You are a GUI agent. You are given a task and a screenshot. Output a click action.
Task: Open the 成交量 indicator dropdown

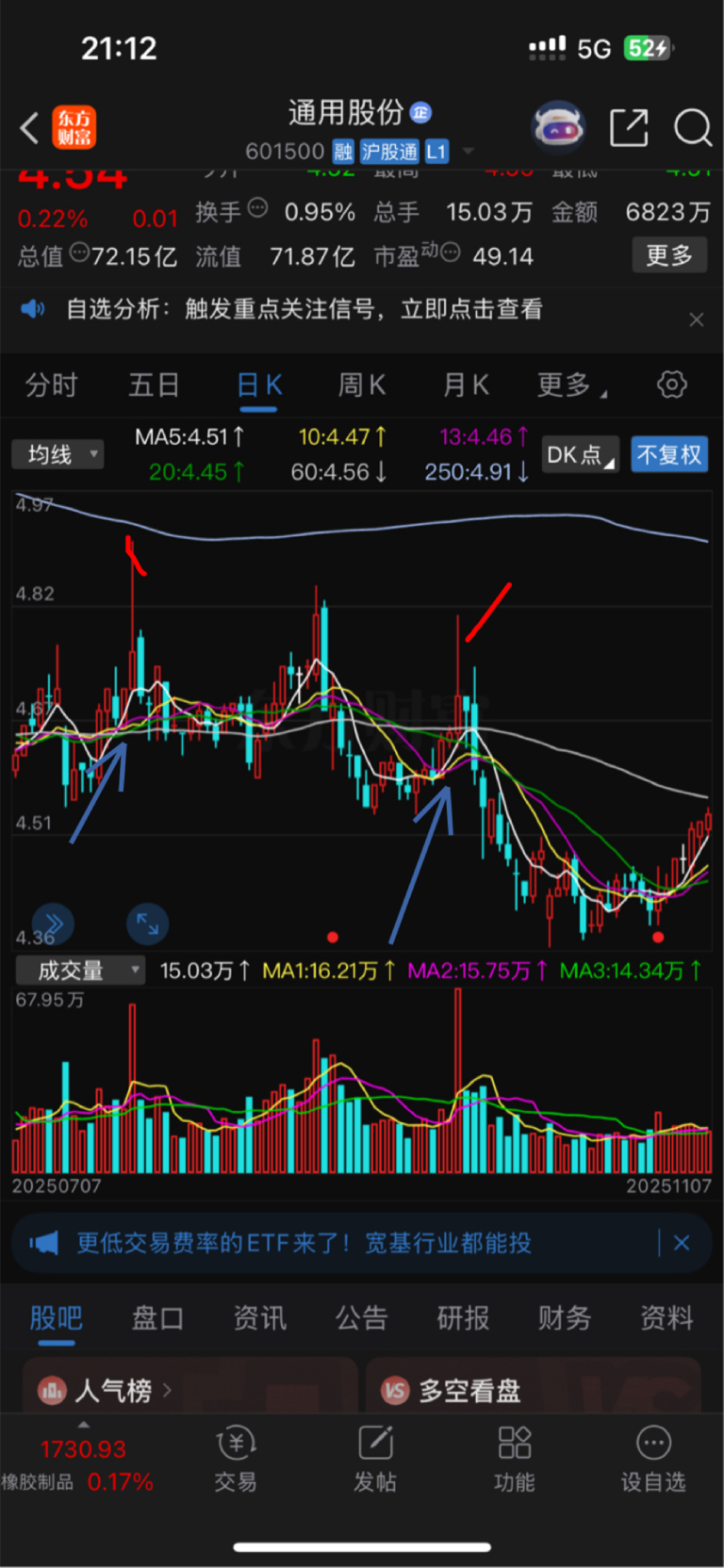(81, 971)
